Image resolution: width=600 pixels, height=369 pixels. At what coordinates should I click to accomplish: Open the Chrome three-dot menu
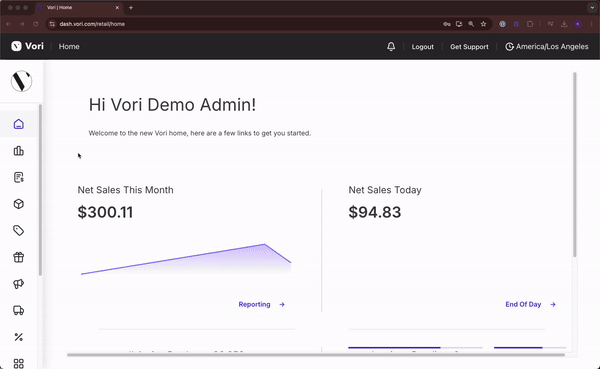[592, 24]
